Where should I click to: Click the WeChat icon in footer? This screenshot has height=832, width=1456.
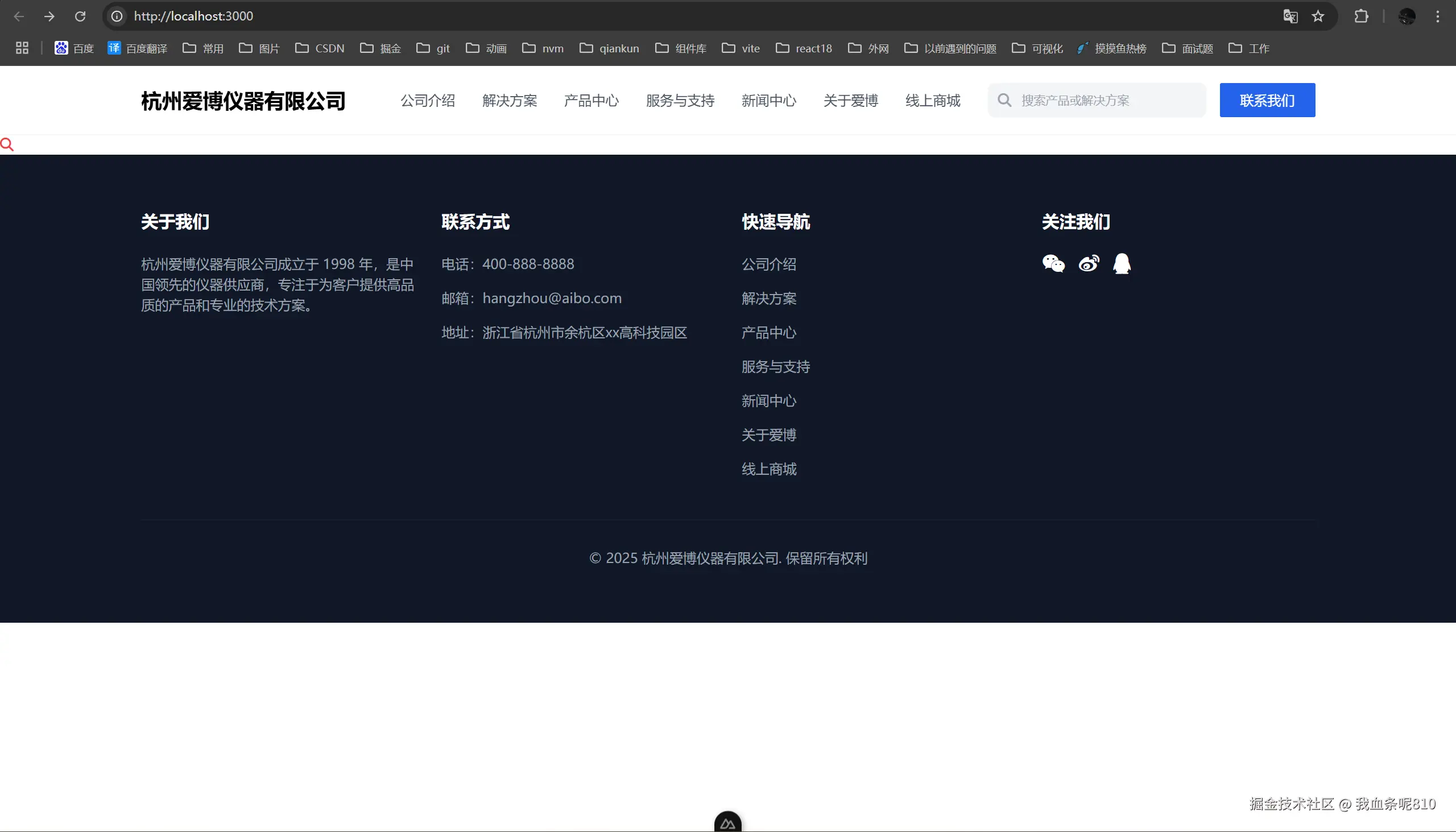(1053, 263)
